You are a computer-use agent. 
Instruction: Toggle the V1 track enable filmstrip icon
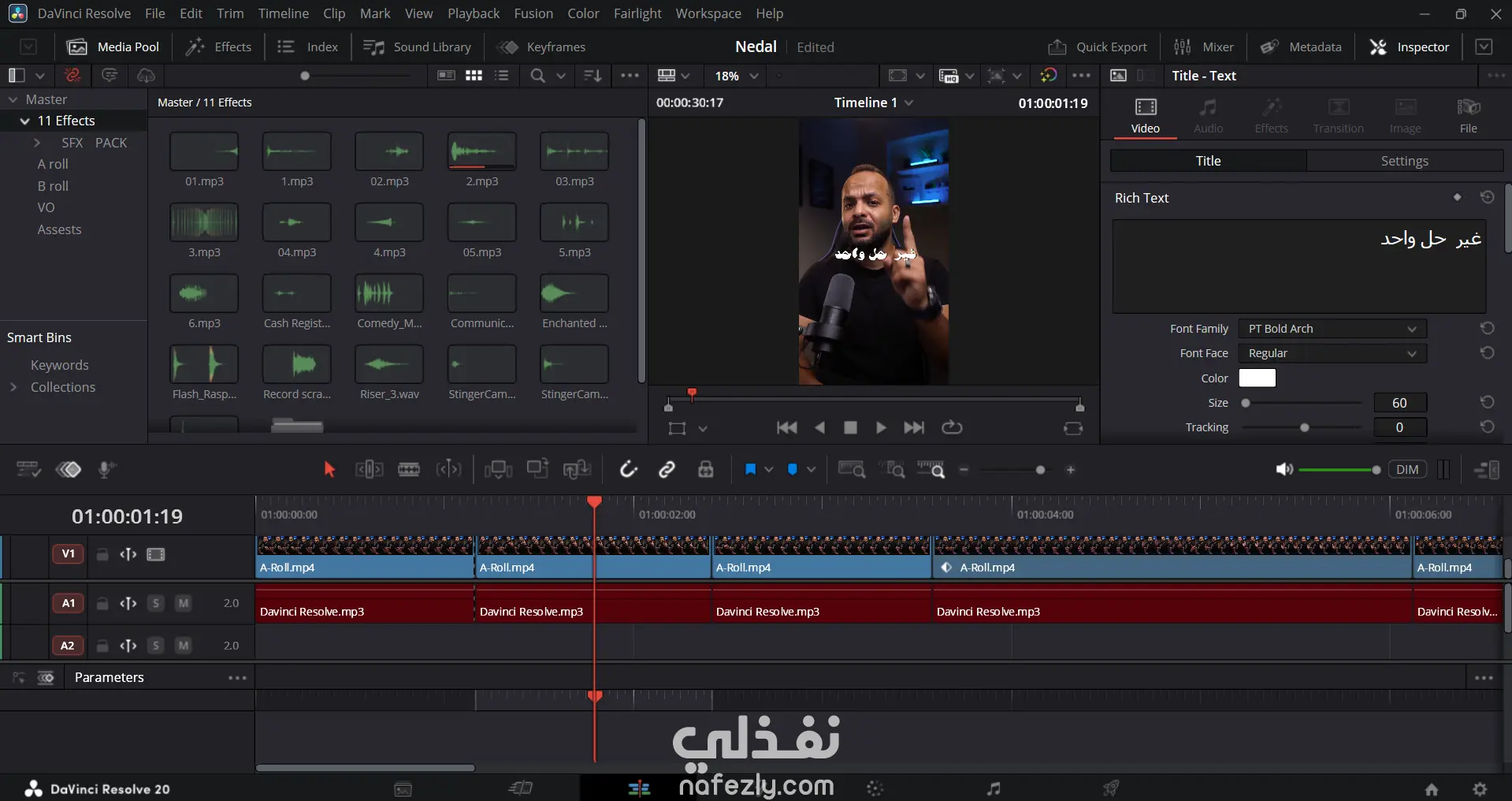156,554
